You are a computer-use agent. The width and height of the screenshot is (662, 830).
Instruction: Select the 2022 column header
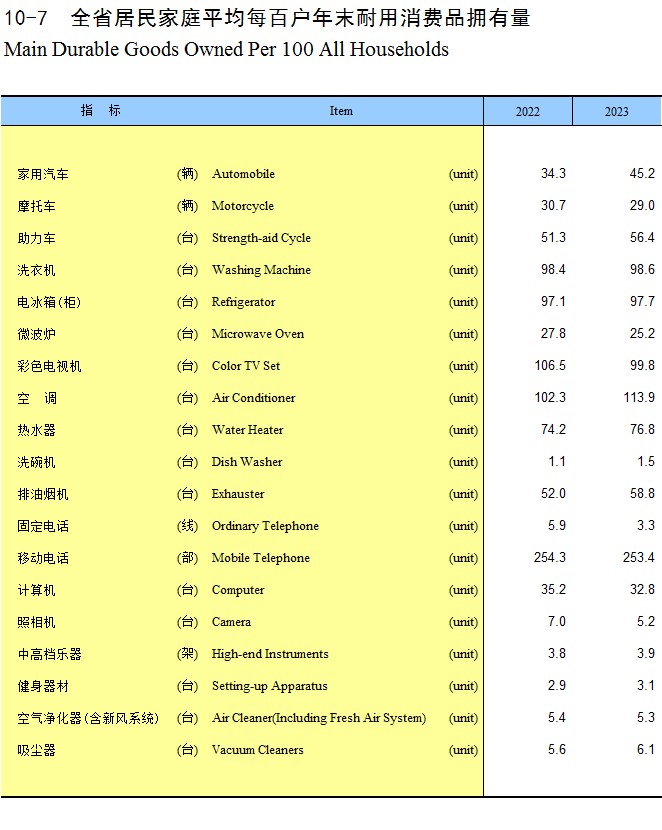pos(528,111)
